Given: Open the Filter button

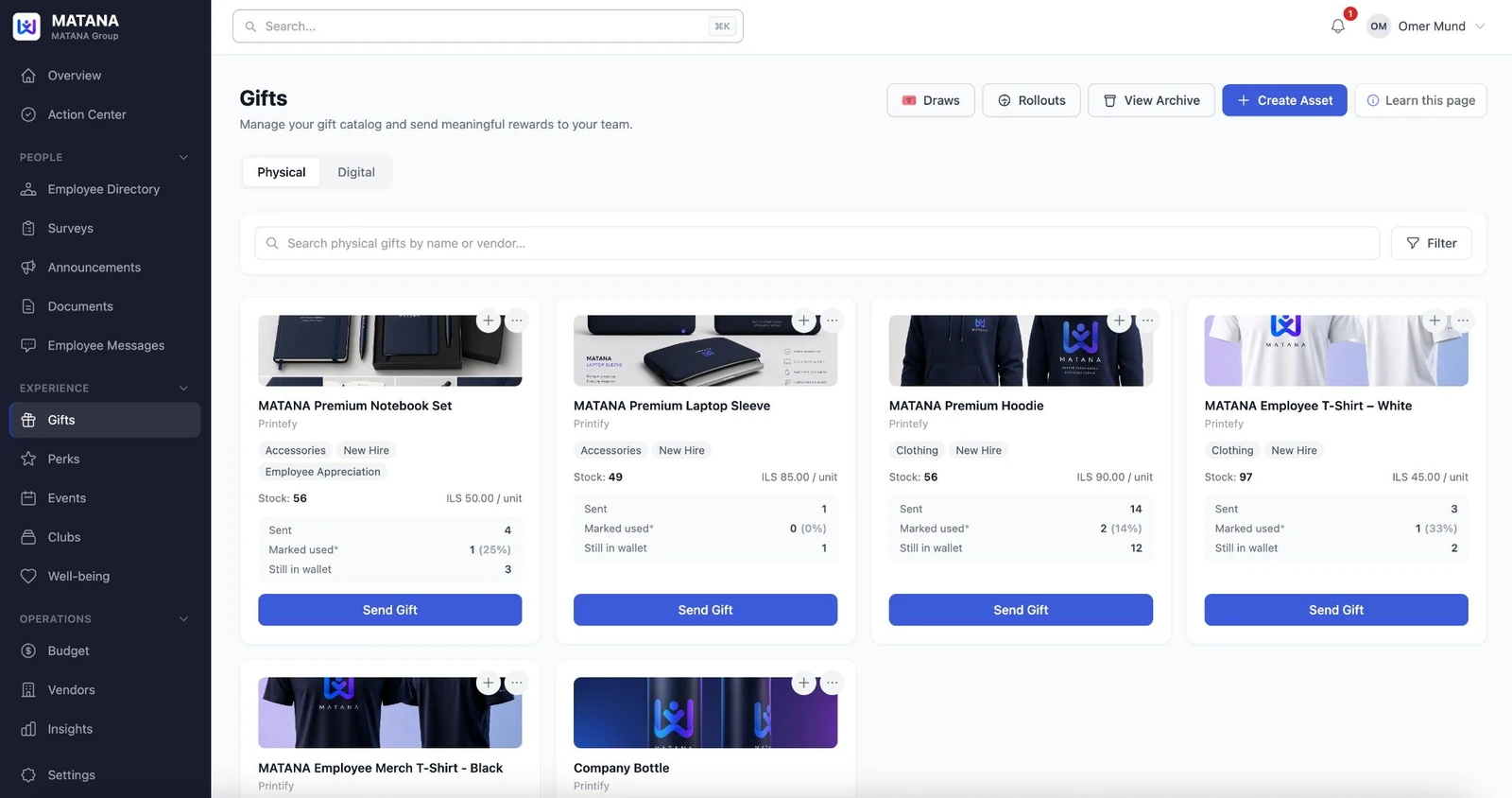Looking at the screenshot, I should [x=1431, y=243].
